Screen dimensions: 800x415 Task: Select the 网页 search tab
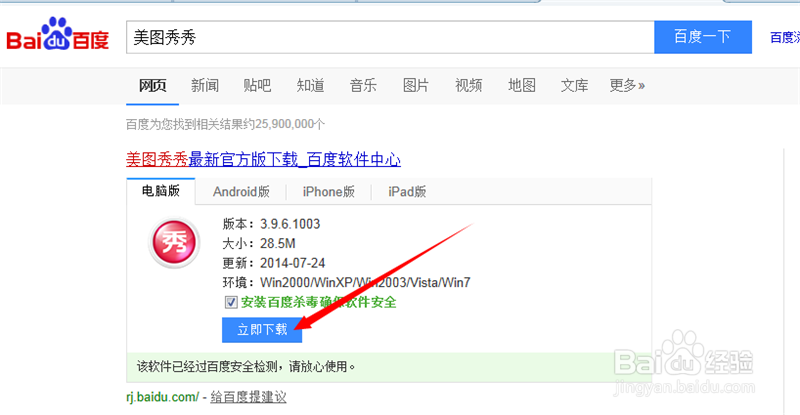[153, 85]
